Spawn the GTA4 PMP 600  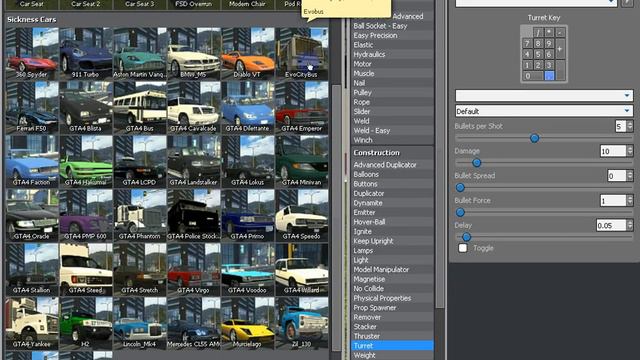coord(86,215)
